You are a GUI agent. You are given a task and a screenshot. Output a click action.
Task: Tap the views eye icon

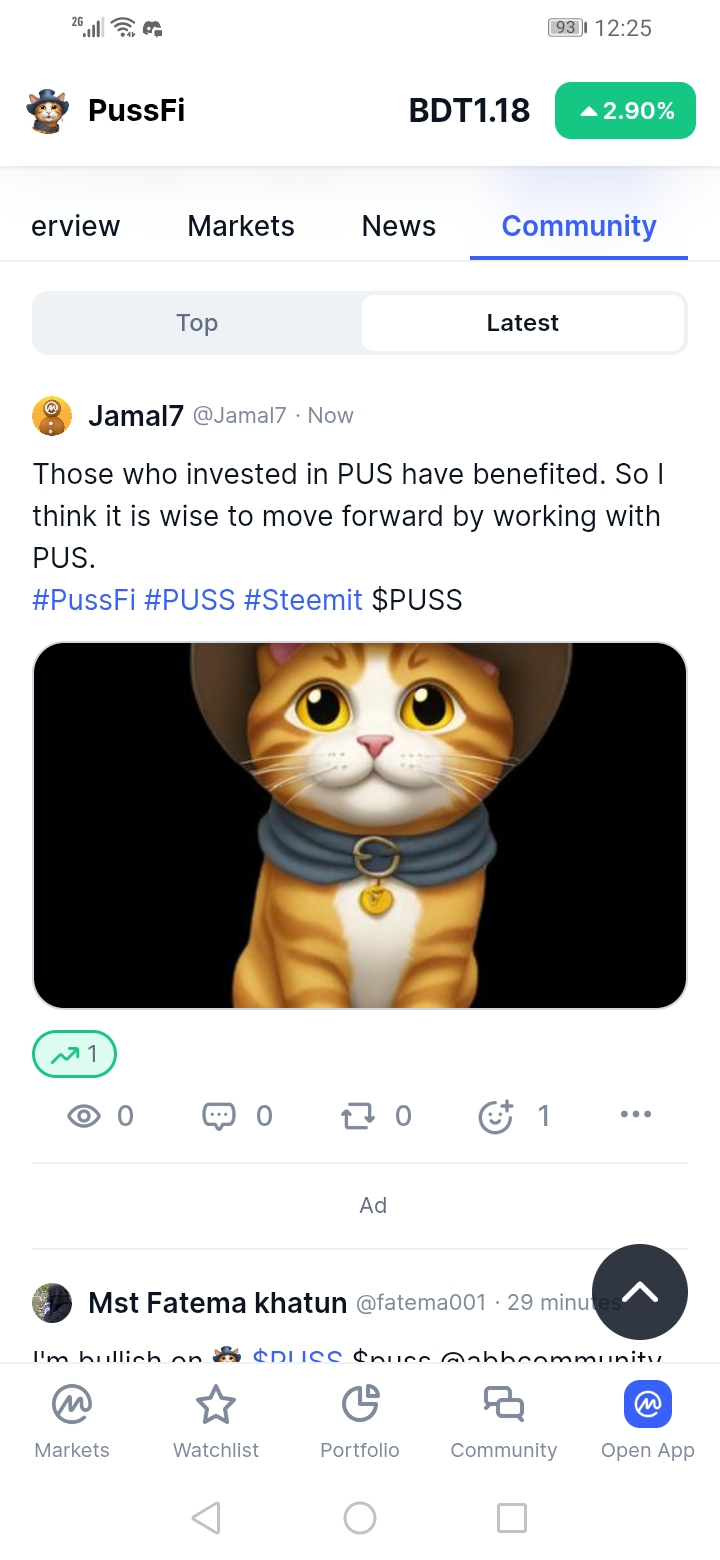tap(84, 1115)
